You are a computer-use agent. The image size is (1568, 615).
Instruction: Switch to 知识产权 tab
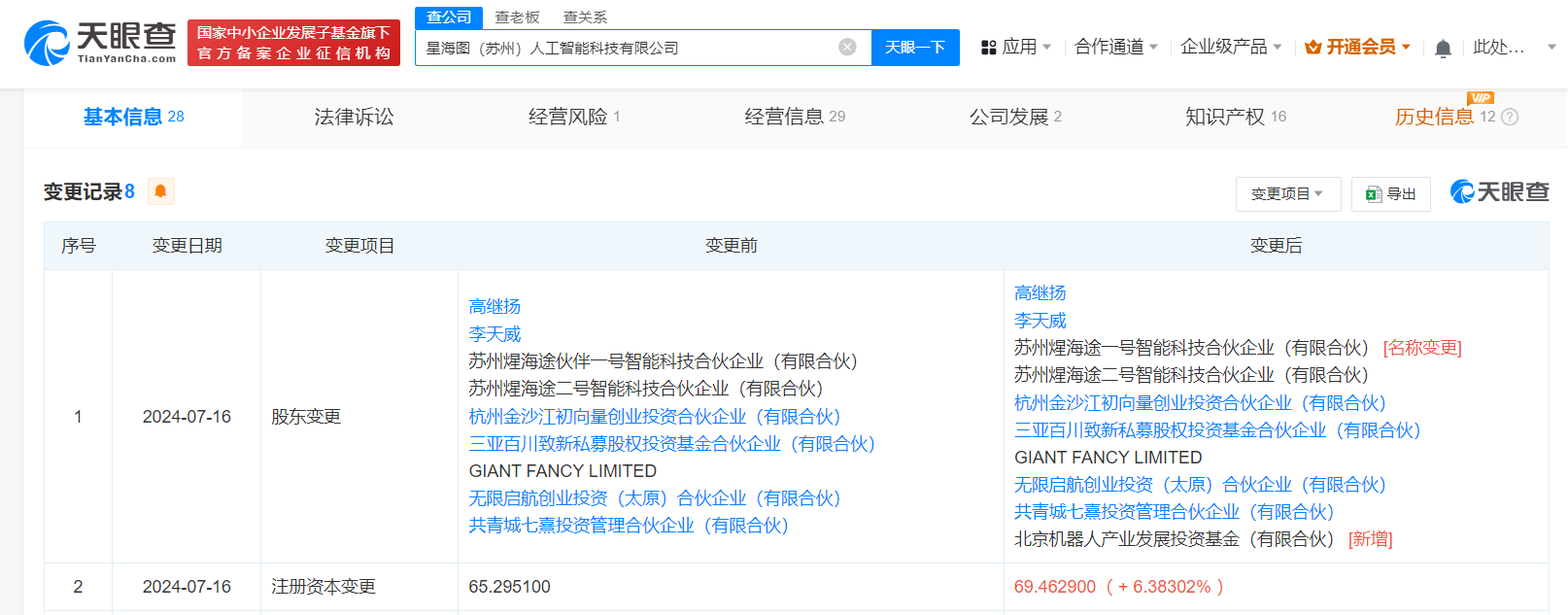[x=1236, y=118]
